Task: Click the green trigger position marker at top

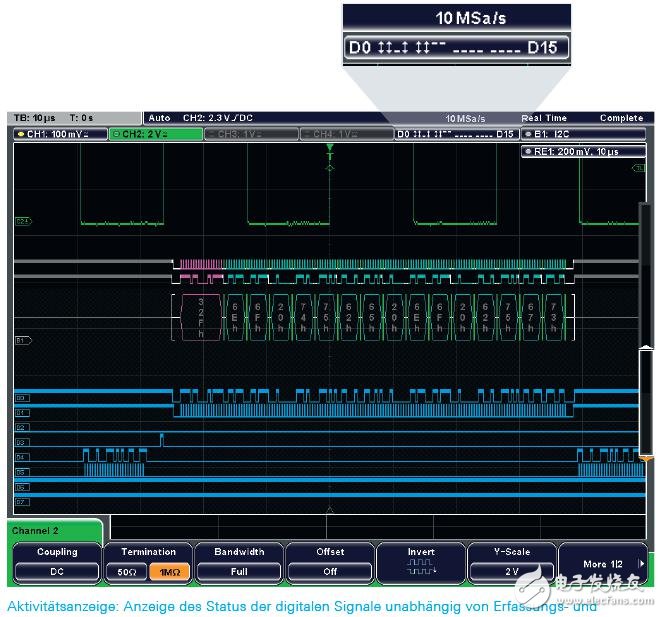Action: coord(329,151)
